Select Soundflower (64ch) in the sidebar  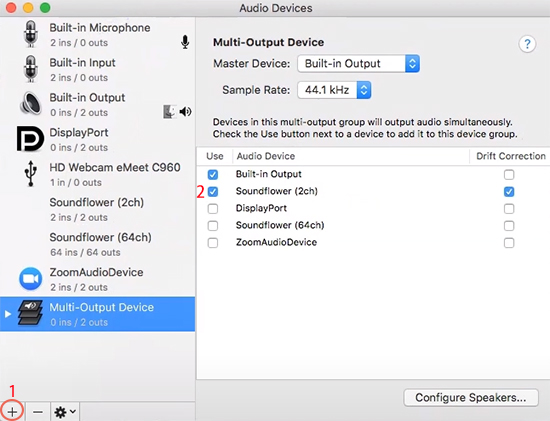point(98,244)
